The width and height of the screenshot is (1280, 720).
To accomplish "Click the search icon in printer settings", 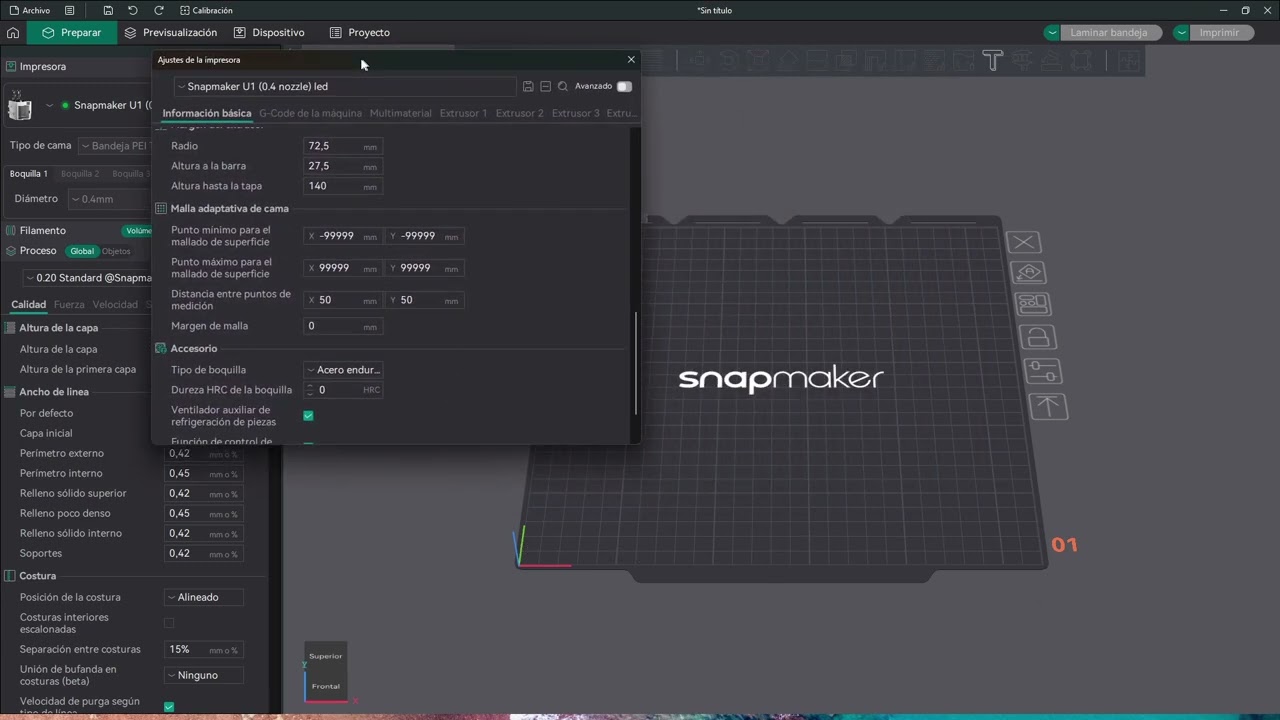I will click(x=563, y=87).
